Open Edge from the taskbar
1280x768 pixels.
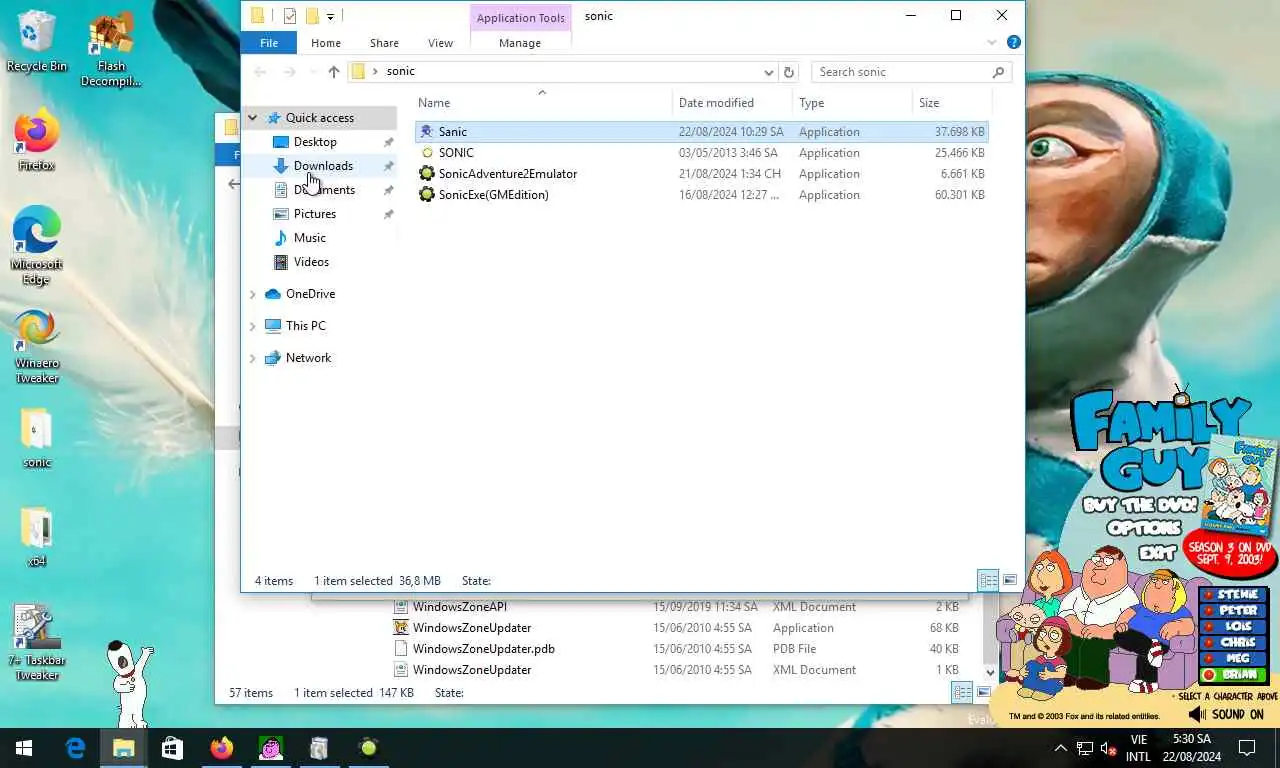pyautogui.click(x=75, y=748)
